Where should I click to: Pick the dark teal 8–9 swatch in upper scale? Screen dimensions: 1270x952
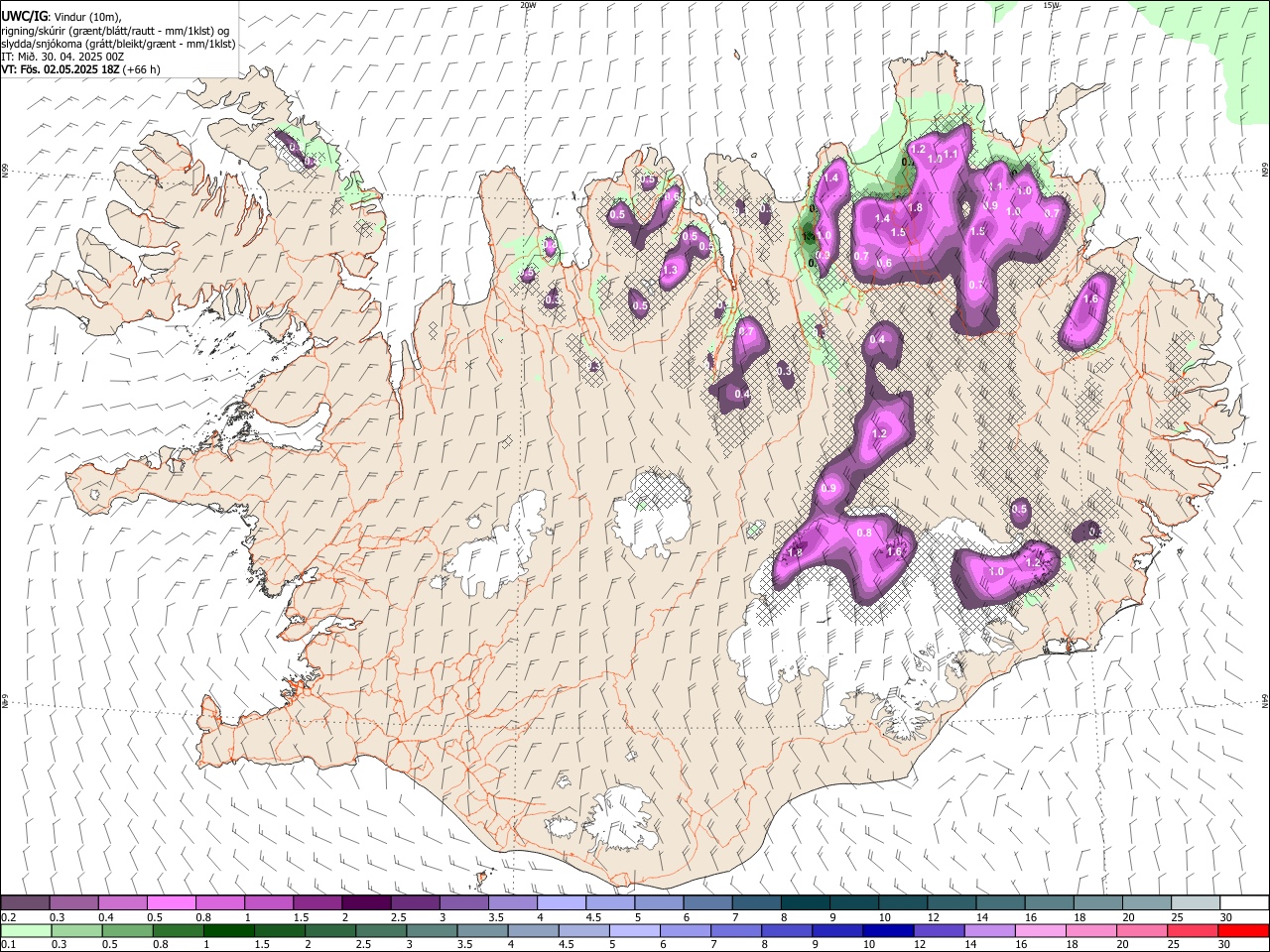tap(805, 902)
